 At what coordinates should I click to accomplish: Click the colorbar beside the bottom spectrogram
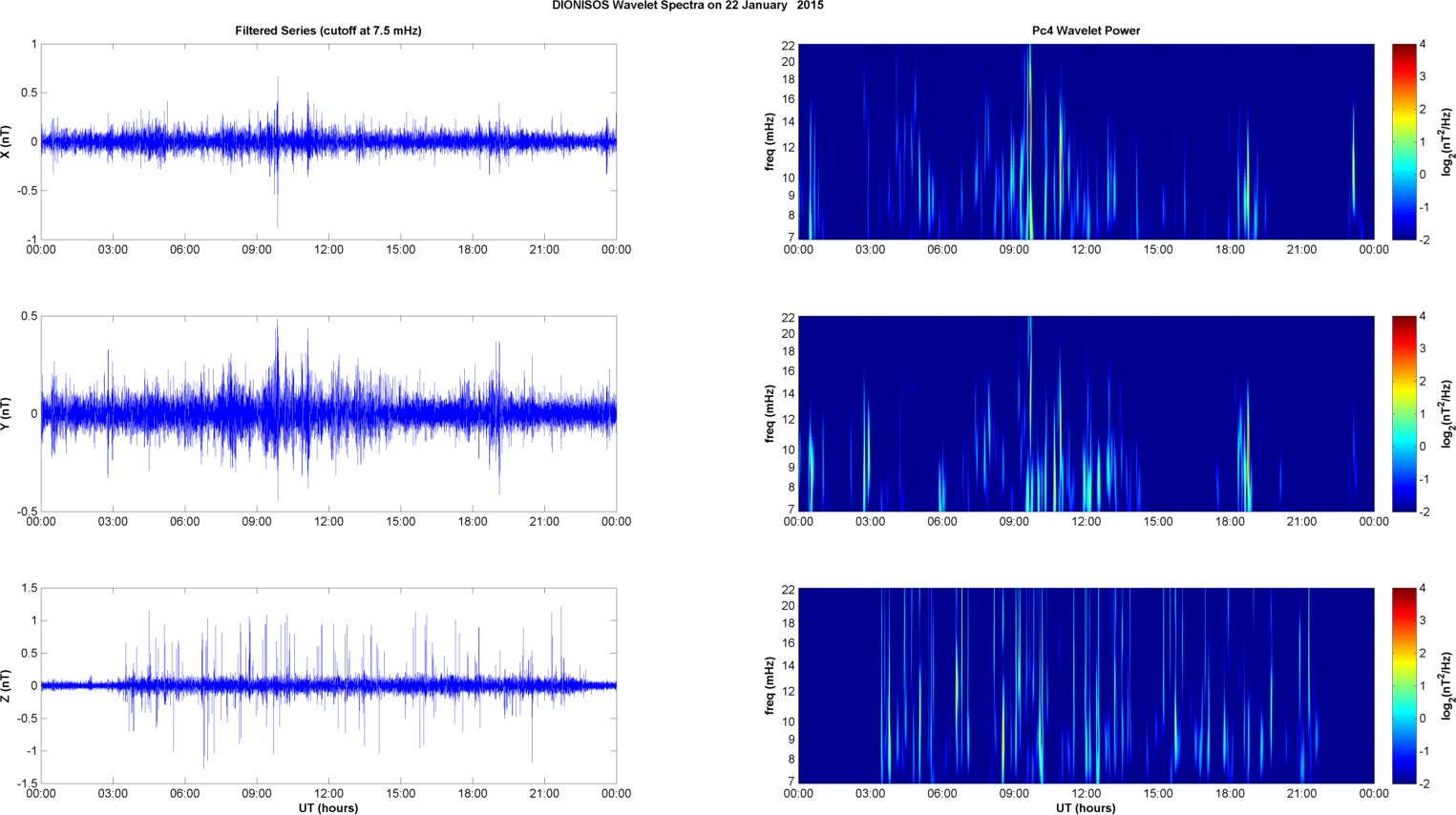(1403, 685)
